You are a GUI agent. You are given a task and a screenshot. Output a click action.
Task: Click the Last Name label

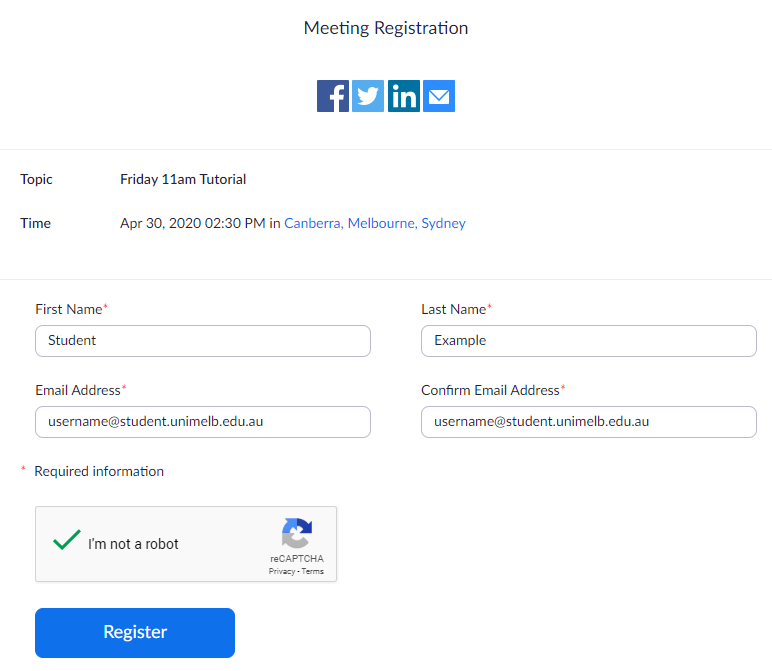(453, 309)
